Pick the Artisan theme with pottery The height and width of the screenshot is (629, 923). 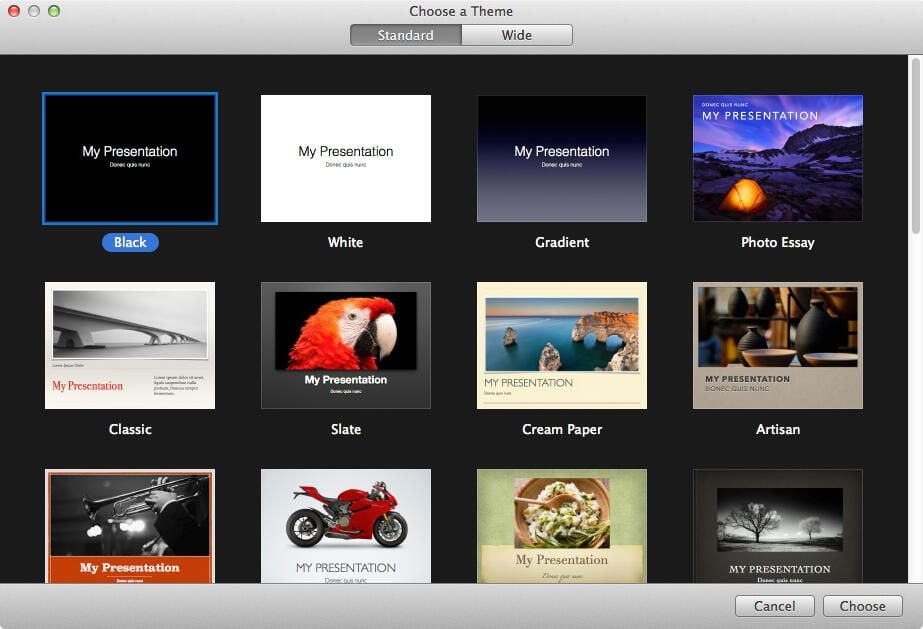[778, 345]
